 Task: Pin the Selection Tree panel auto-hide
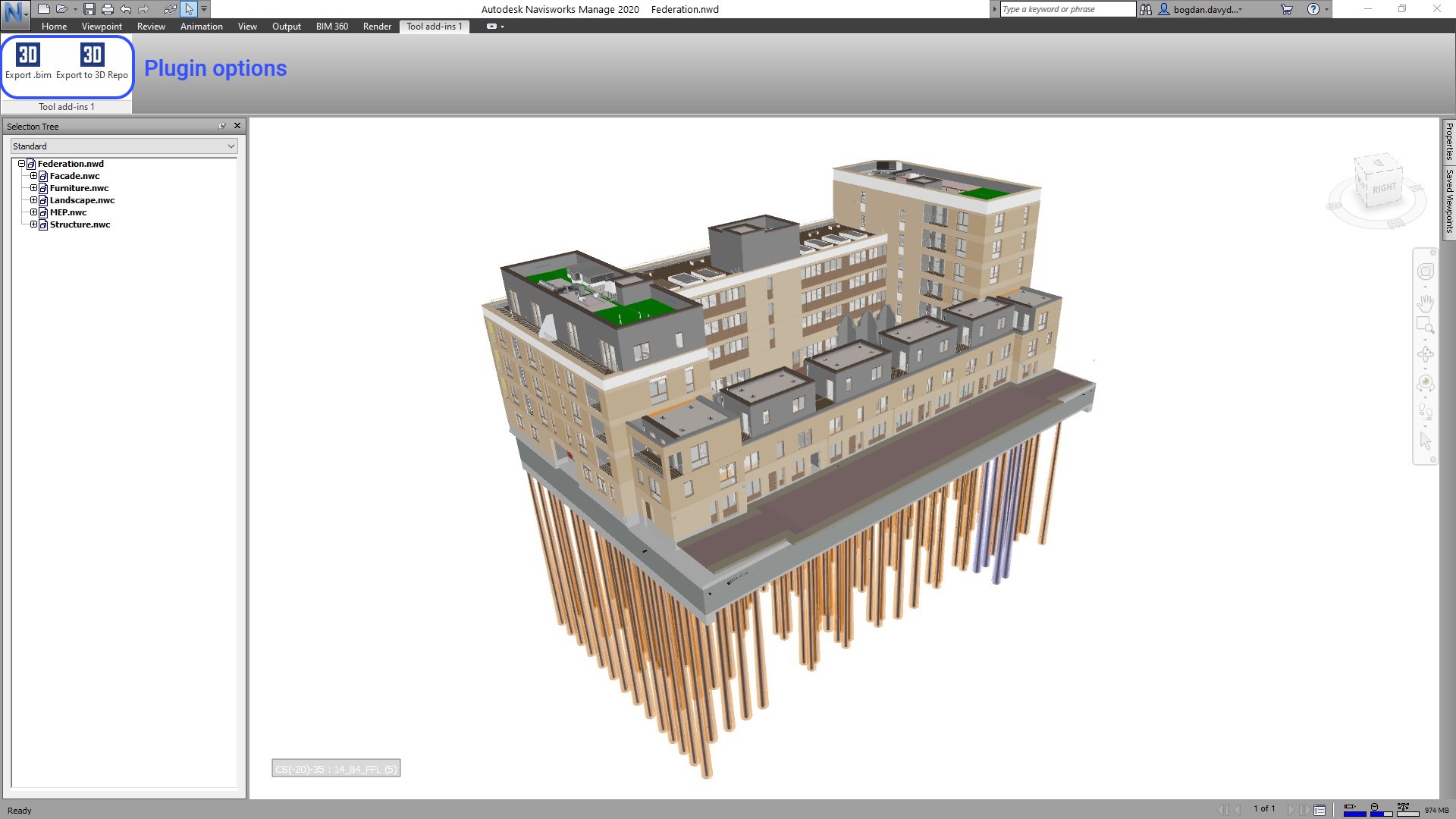(222, 126)
